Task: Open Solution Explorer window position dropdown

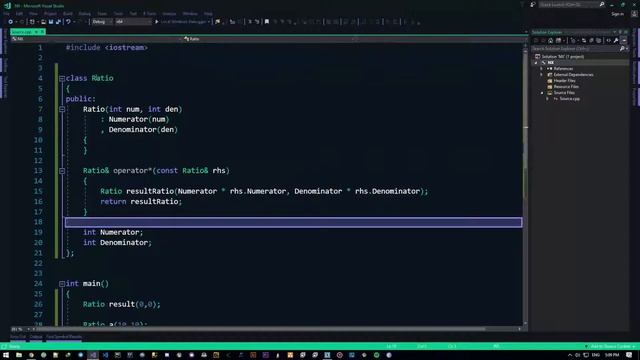Action: [x=615, y=32]
